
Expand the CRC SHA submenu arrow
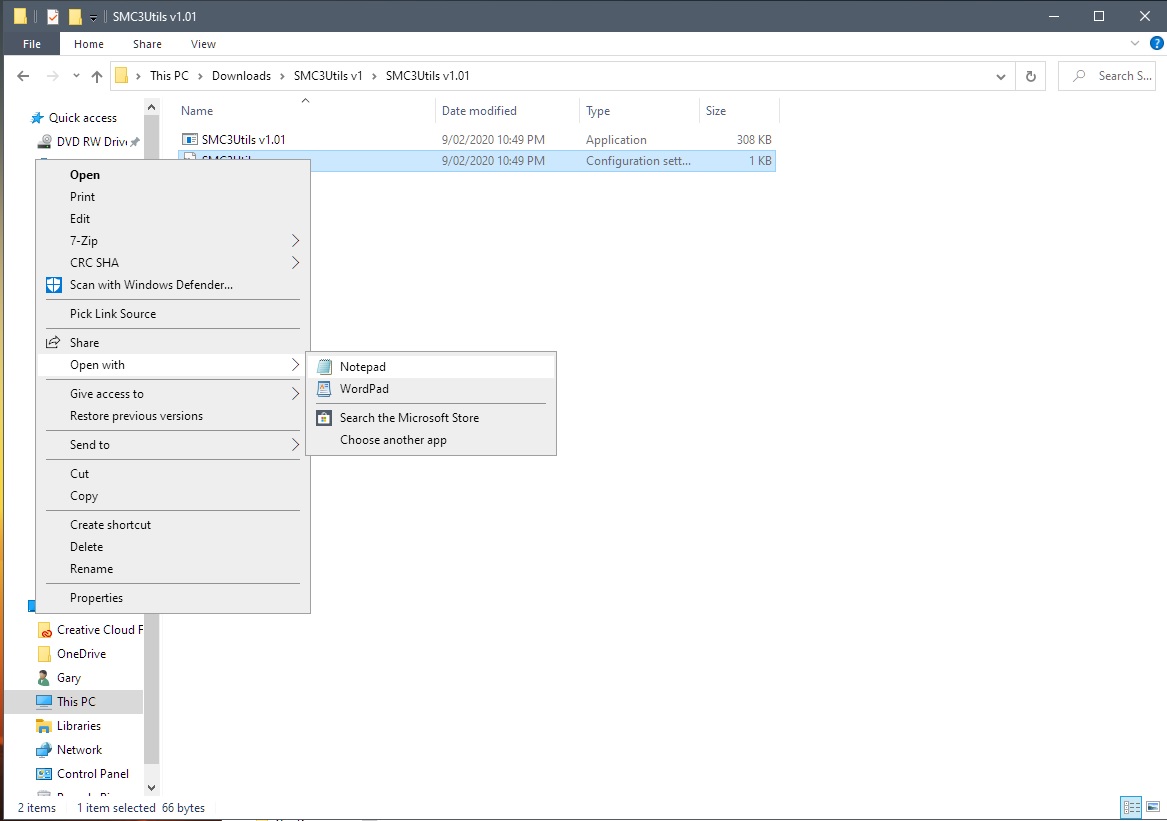point(295,263)
